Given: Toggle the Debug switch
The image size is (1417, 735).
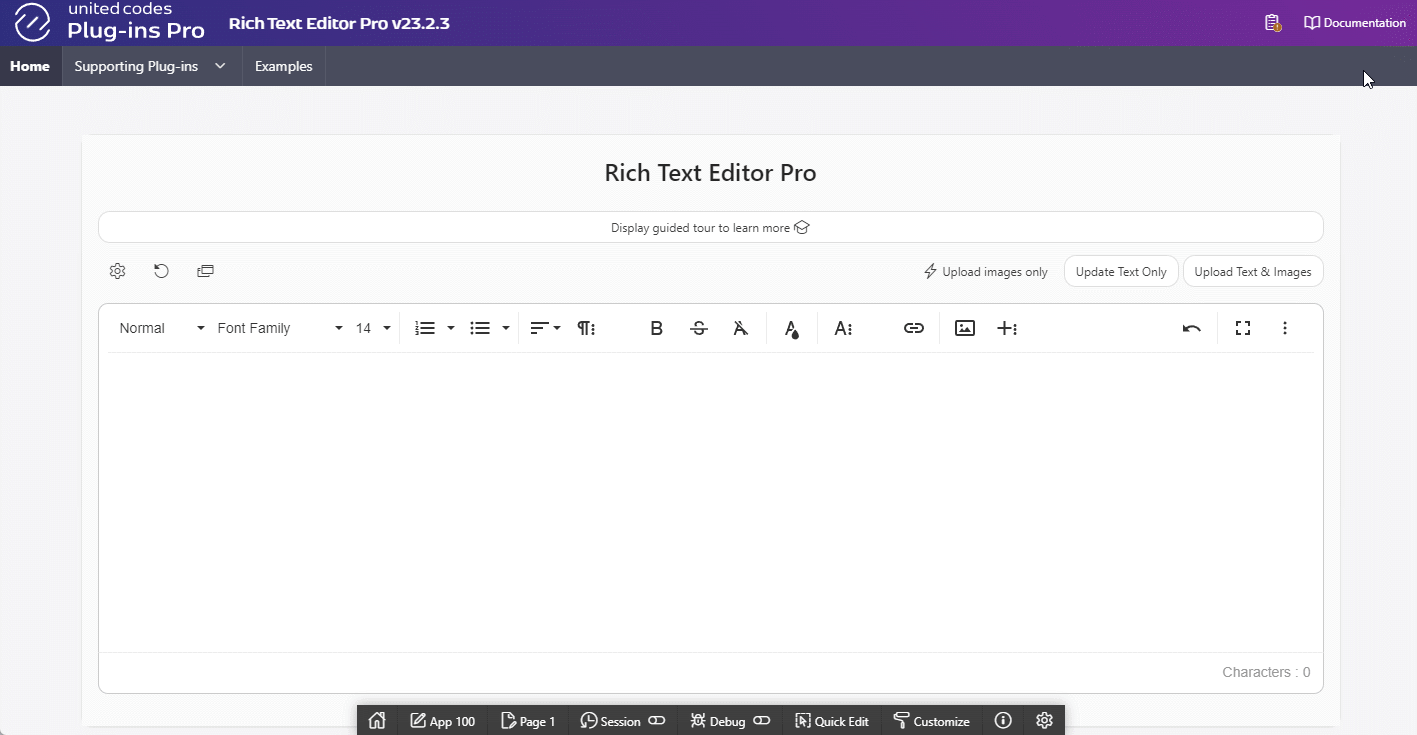Looking at the screenshot, I should [x=762, y=721].
